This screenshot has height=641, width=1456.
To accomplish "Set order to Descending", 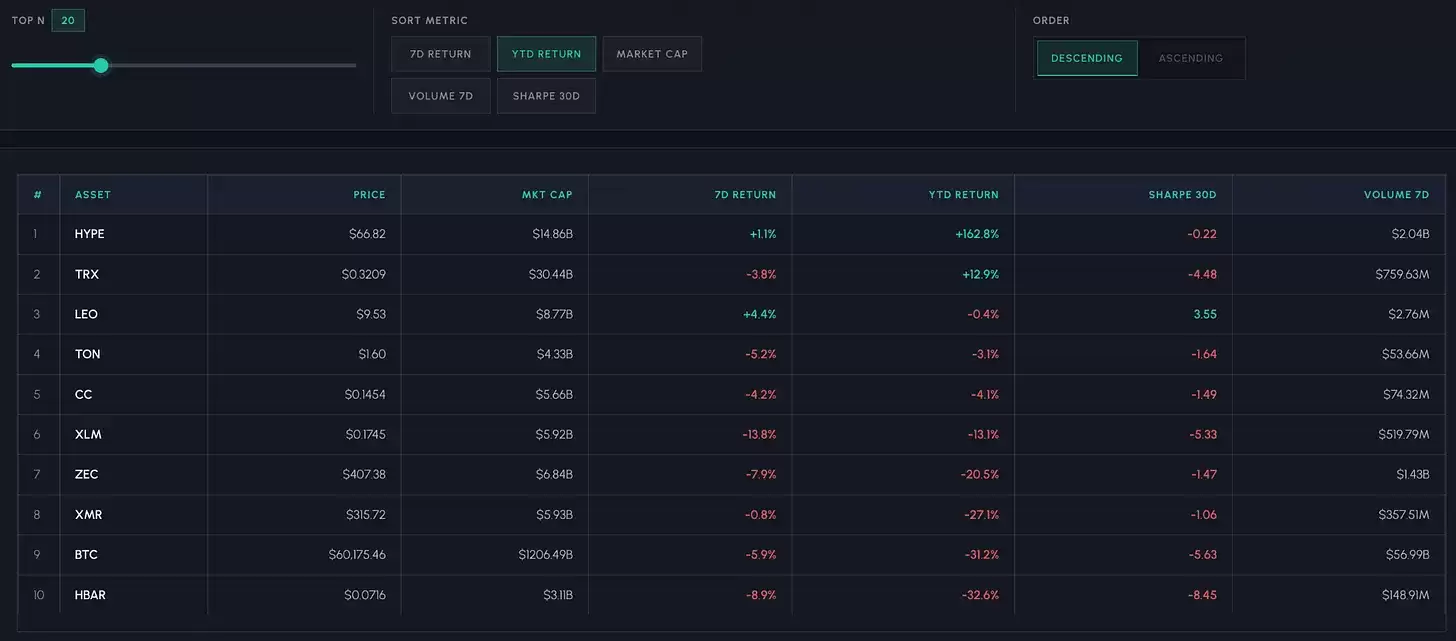I will [1087, 58].
